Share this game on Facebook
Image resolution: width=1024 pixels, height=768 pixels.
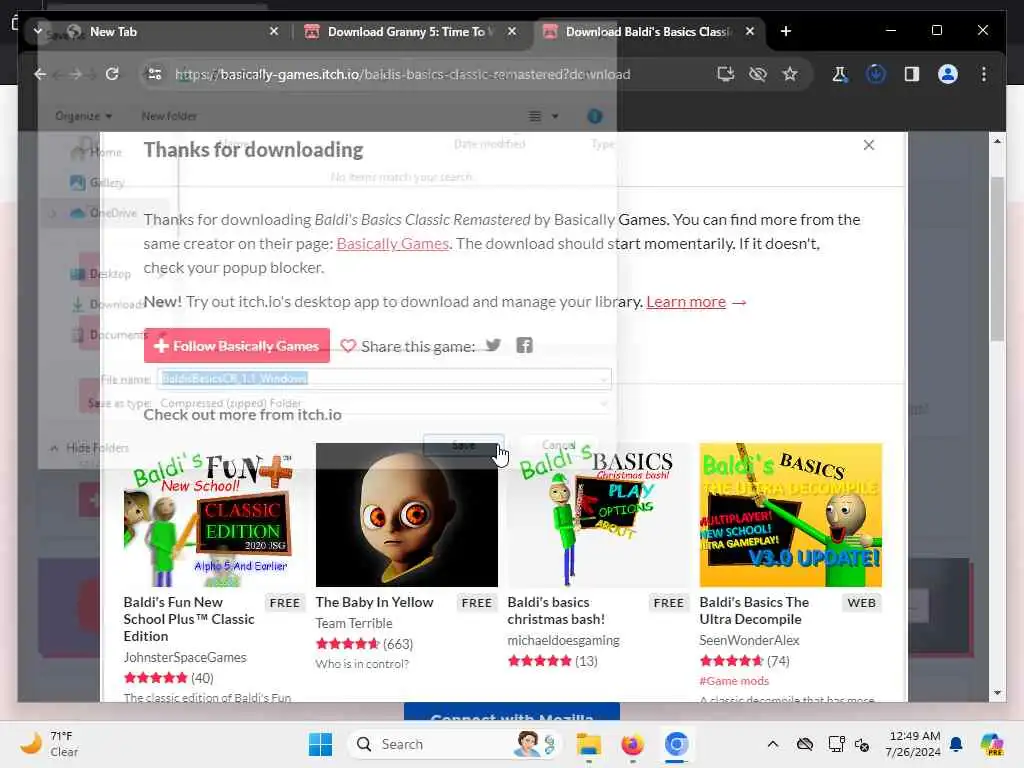click(524, 345)
